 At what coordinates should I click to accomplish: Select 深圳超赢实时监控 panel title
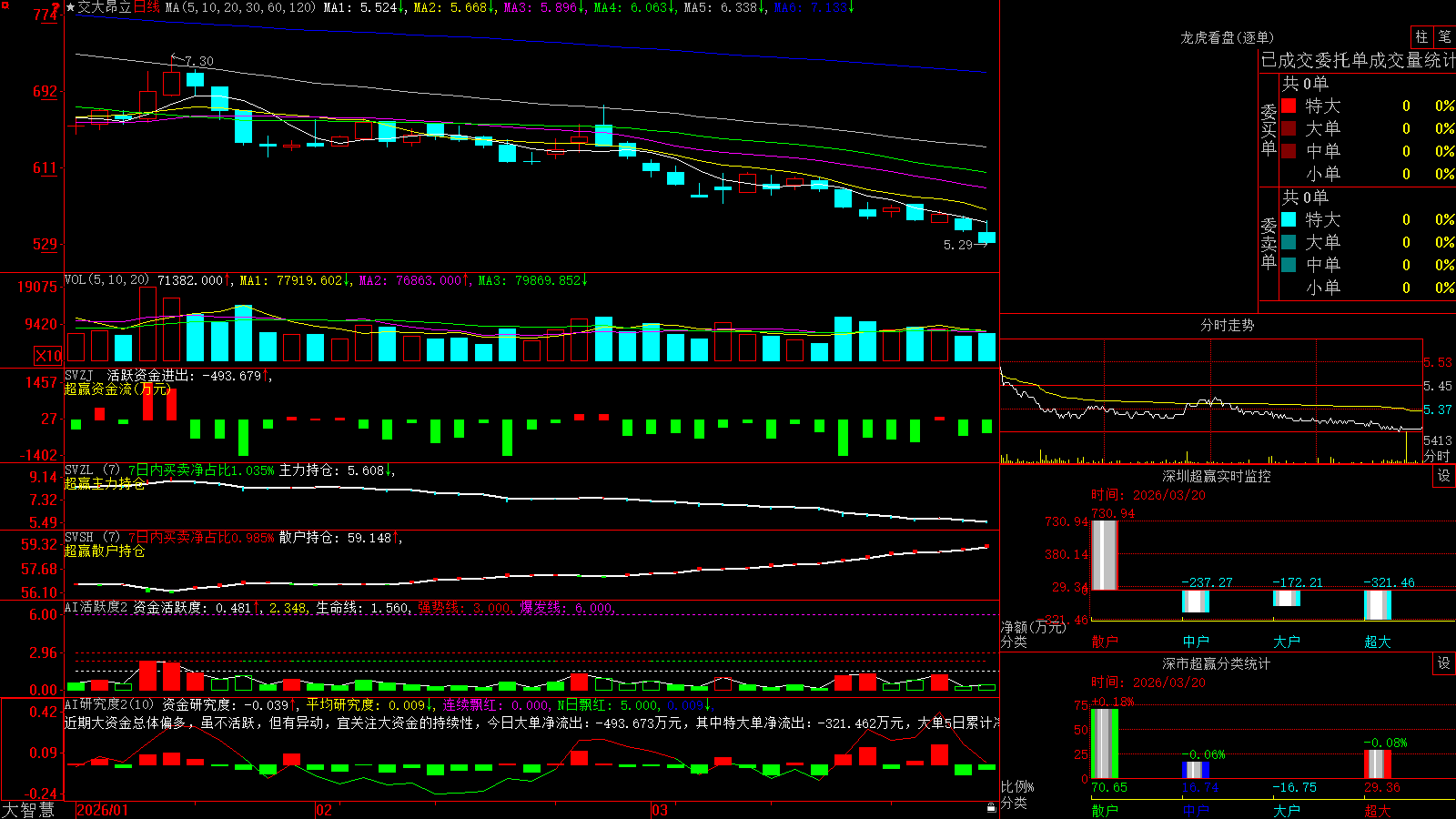pos(1216,476)
